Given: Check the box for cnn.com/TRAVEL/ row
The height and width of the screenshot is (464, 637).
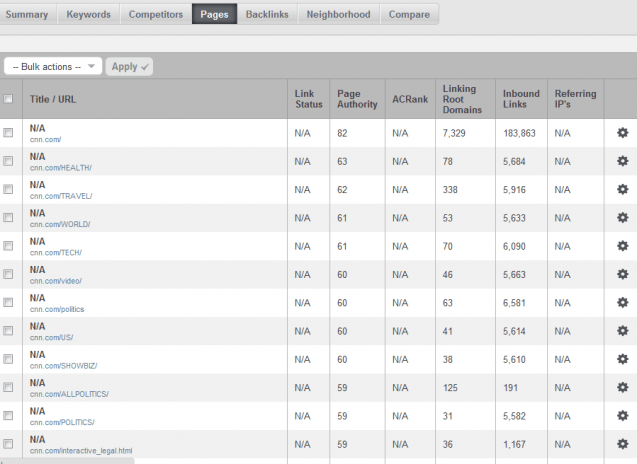Looking at the screenshot, I should point(8,189).
